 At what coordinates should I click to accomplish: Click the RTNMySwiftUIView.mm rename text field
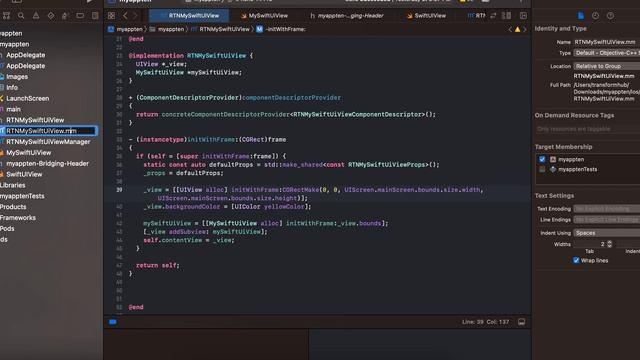click(x=51, y=131)
